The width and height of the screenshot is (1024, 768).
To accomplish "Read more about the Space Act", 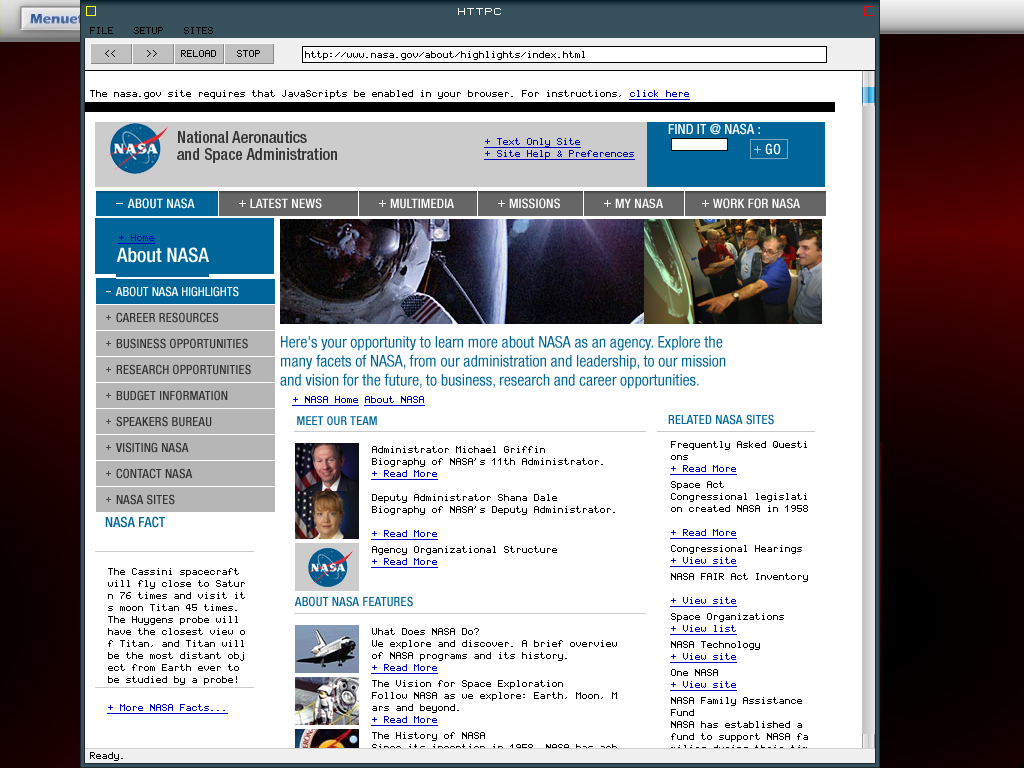I will pos(703,533).
